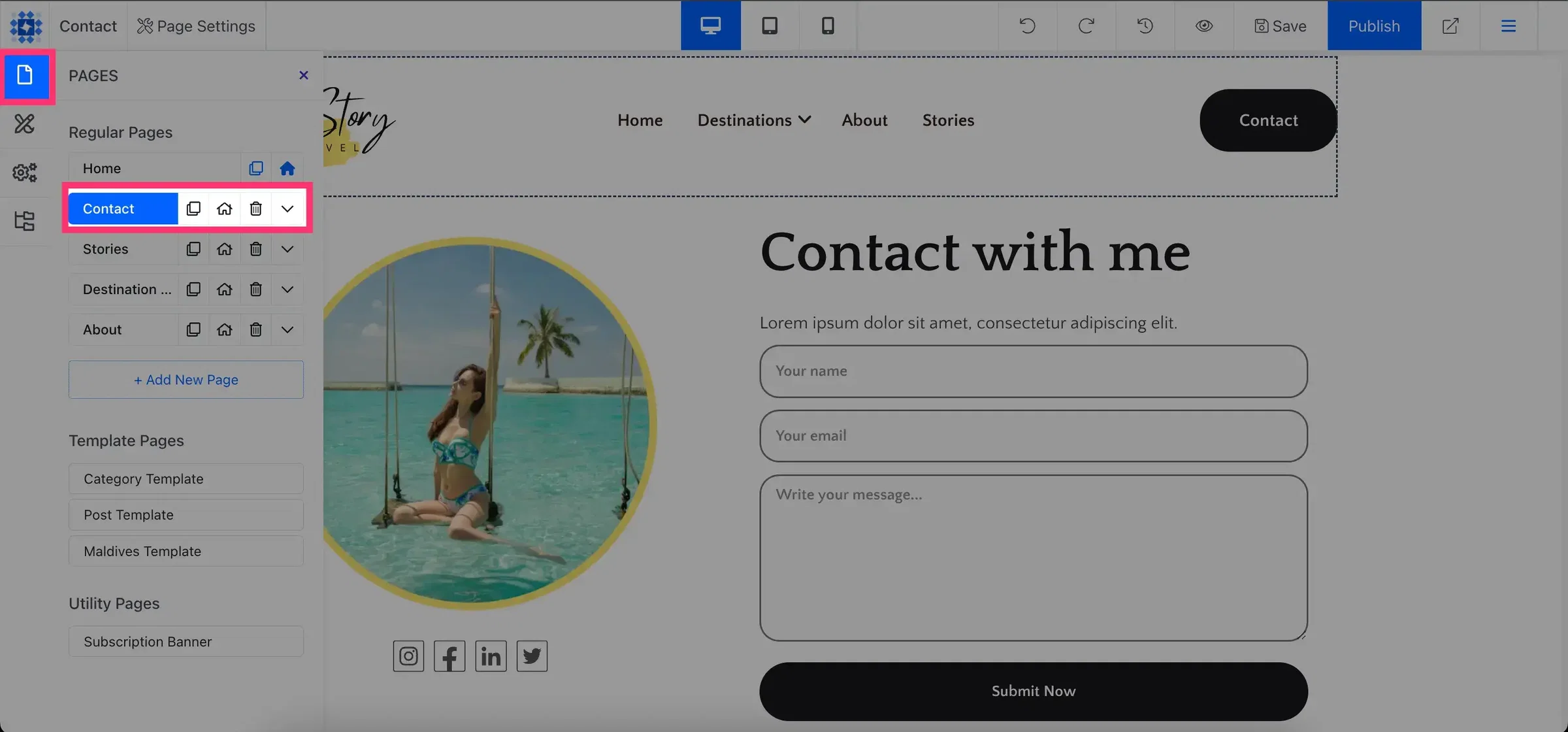Expand the Destination page options
The image size is (1568, 732).
287,289
